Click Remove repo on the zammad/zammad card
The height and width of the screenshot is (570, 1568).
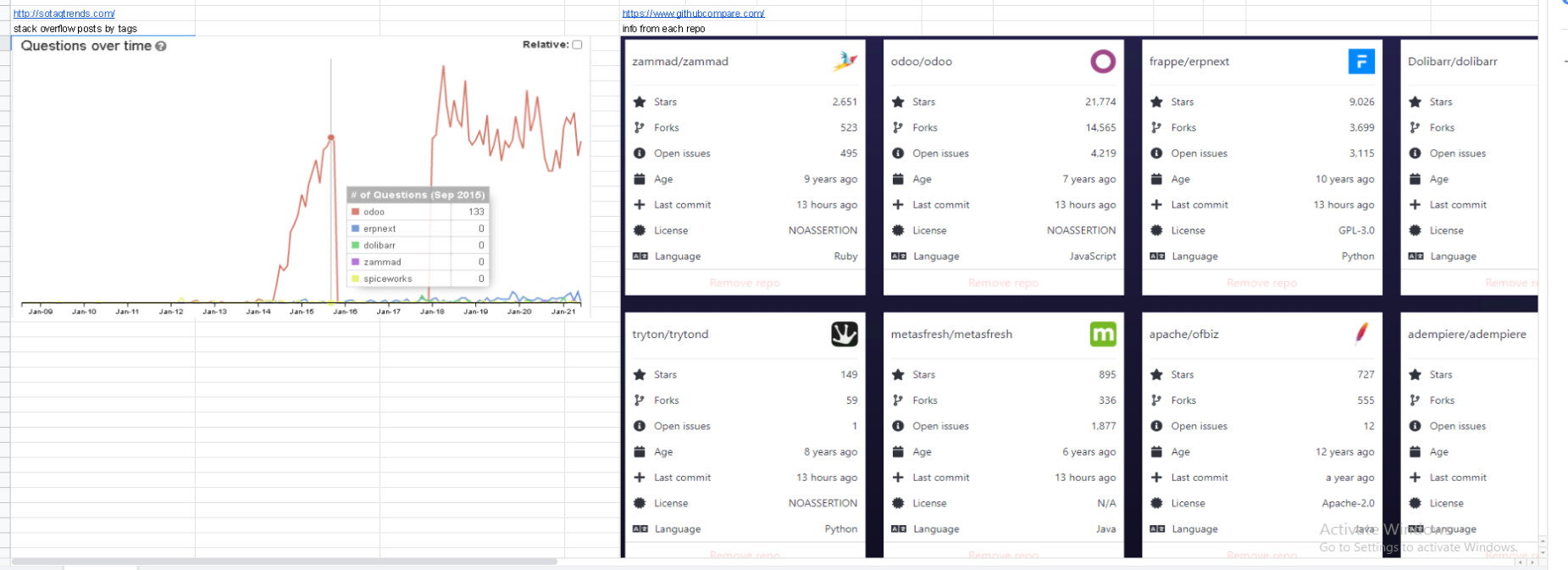coord(745,283)
